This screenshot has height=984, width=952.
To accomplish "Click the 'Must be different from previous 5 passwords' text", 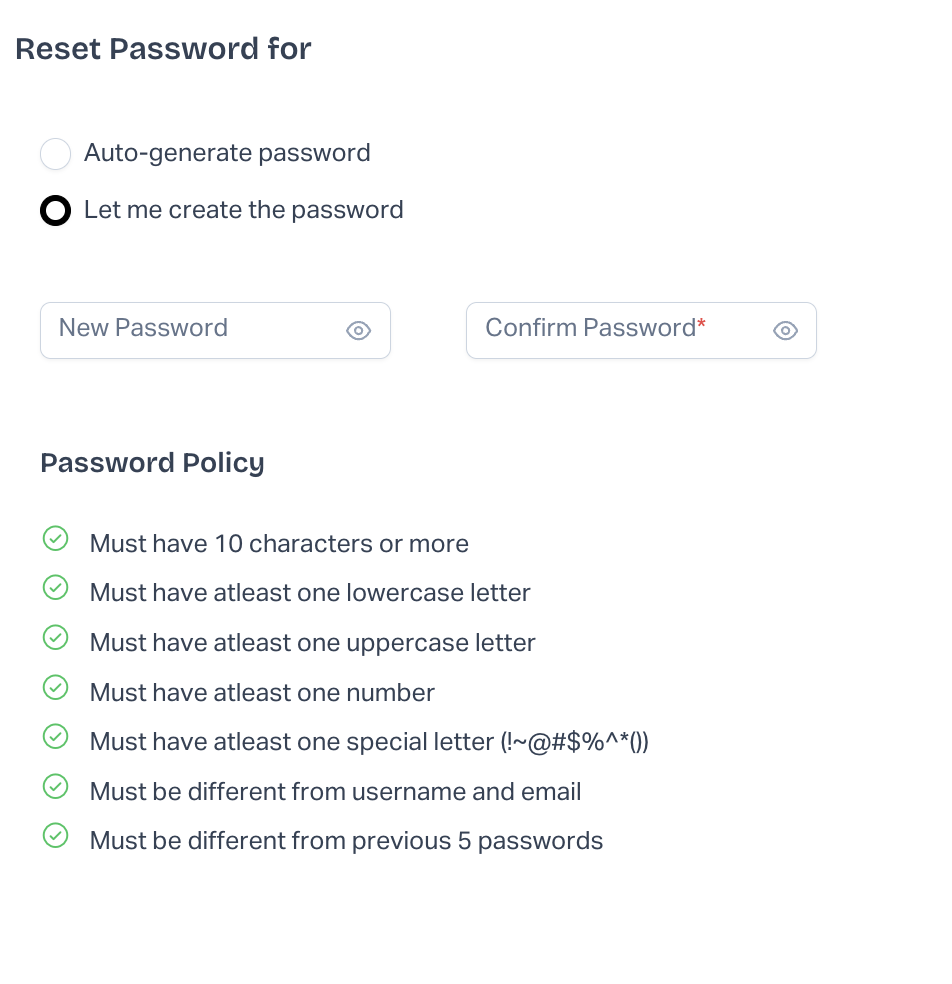I will [346, 841].
